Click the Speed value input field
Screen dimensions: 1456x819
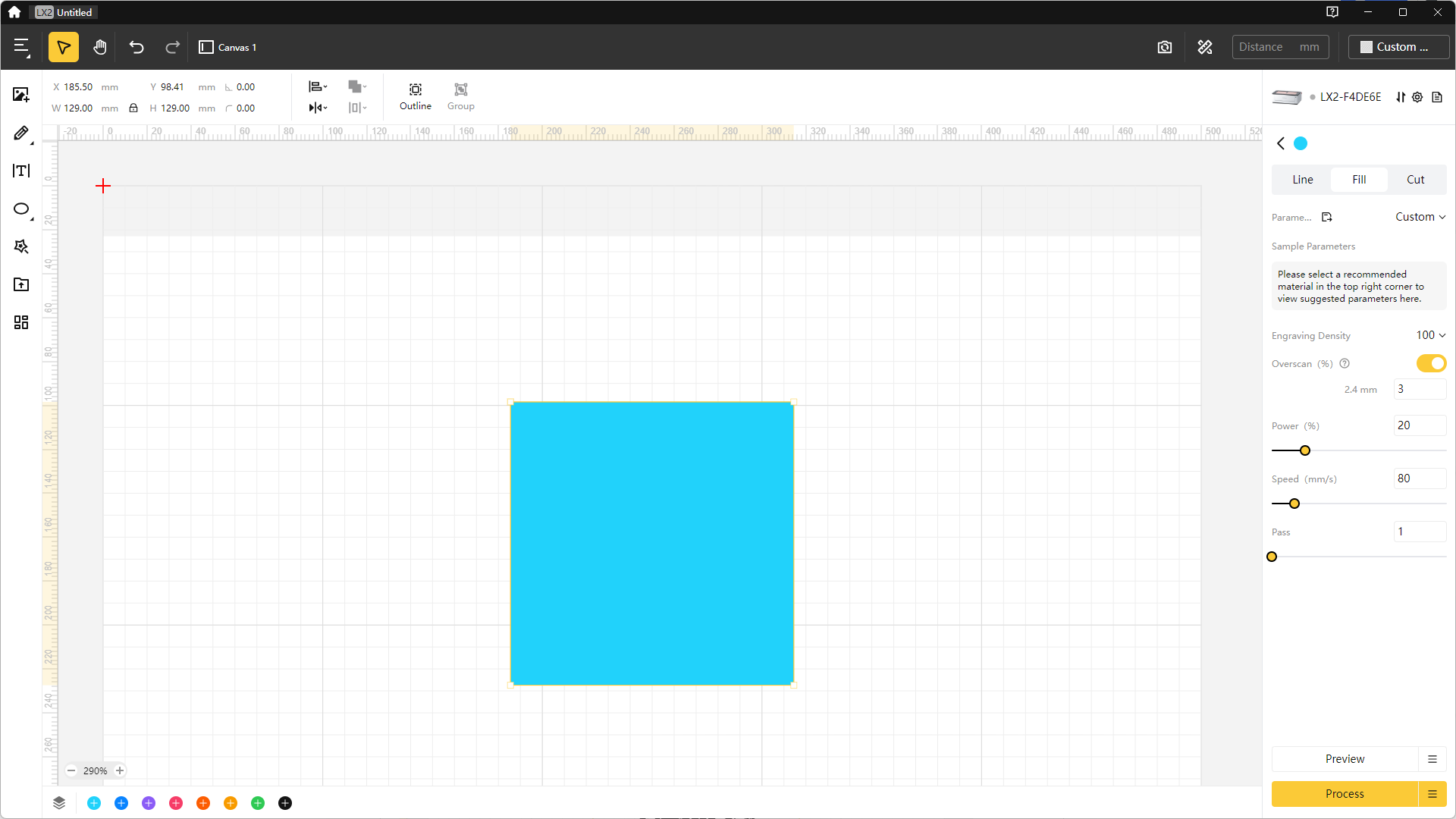[x=1420, y=479]
